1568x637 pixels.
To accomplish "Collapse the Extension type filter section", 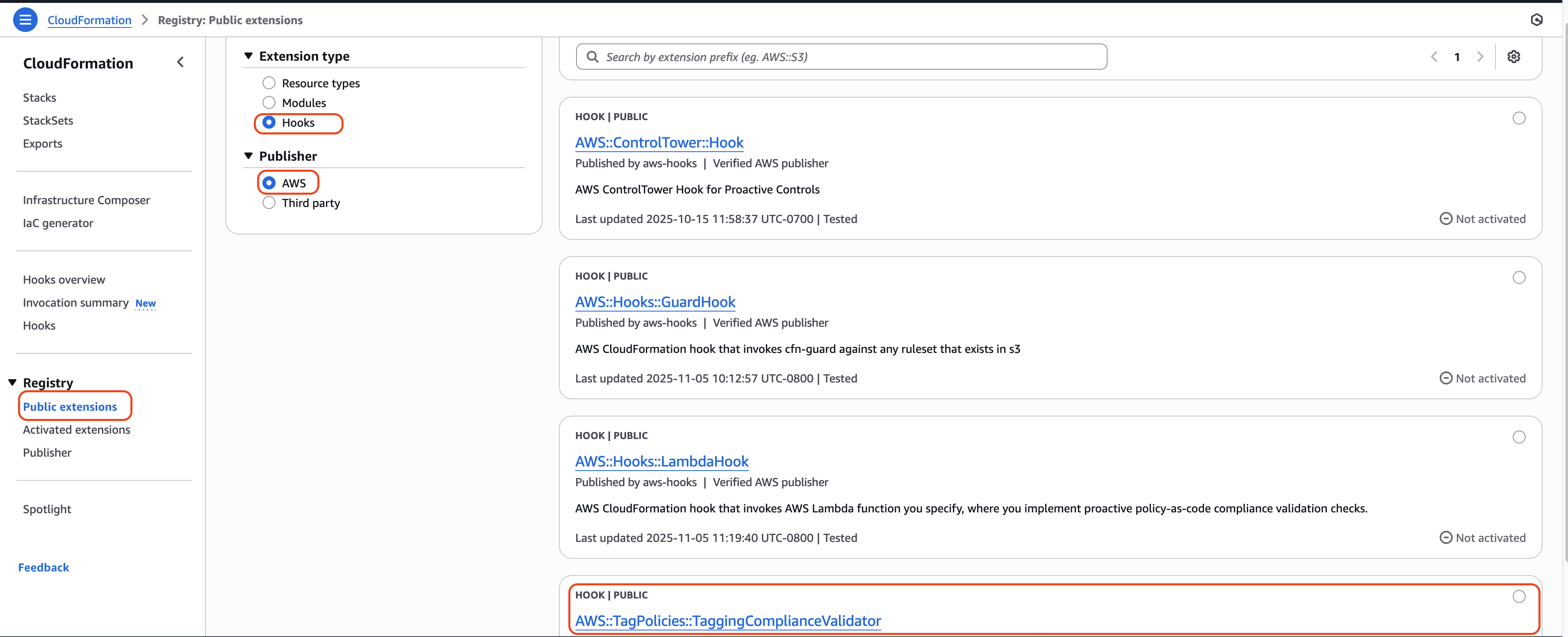I will pos(248,55).
